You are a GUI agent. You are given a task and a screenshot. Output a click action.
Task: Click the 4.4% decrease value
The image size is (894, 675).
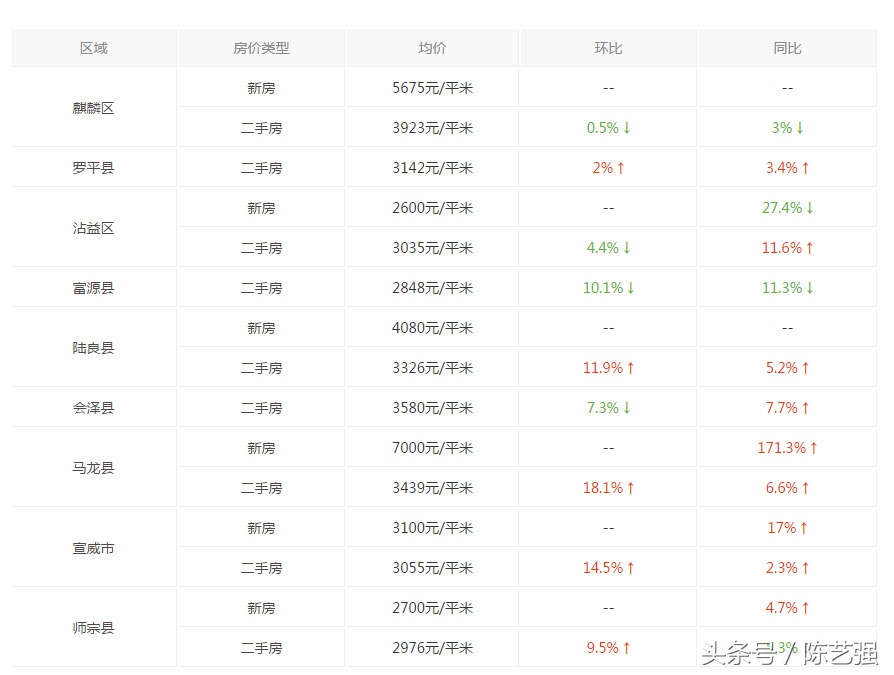pos(608,248)
